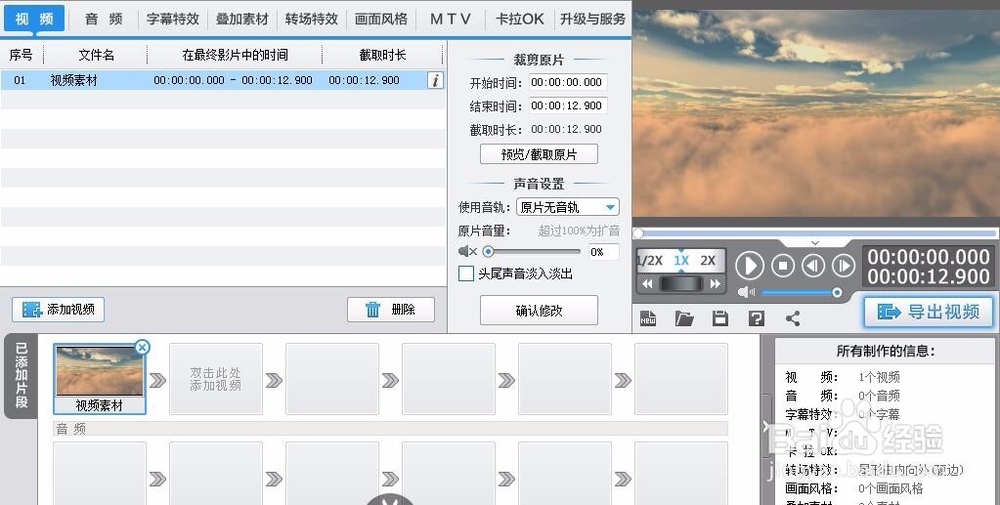Click the 序号 column header
Screen dimensions: 1000x505
pos(21,55)
